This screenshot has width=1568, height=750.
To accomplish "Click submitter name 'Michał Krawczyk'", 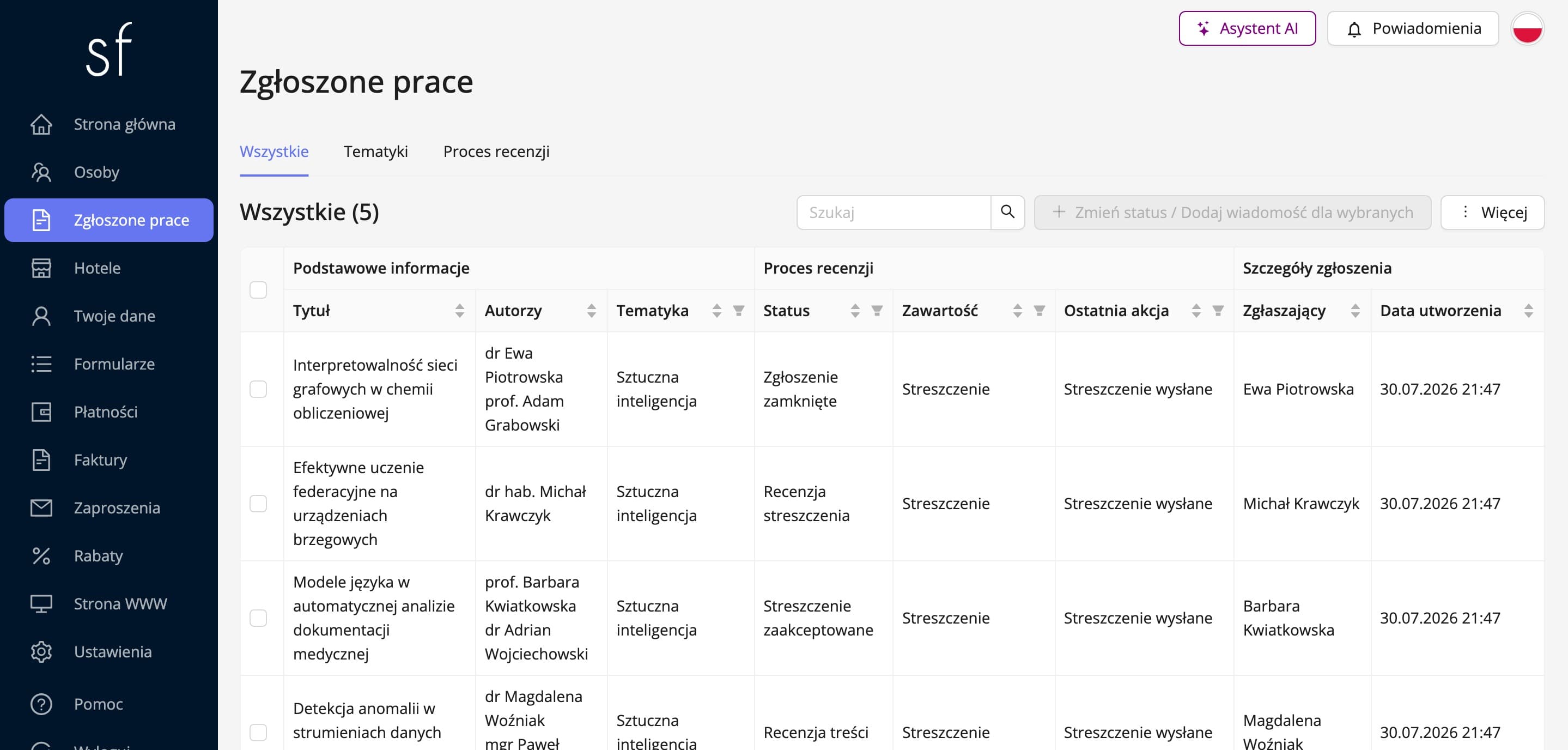I will [x=1301, y=504].
